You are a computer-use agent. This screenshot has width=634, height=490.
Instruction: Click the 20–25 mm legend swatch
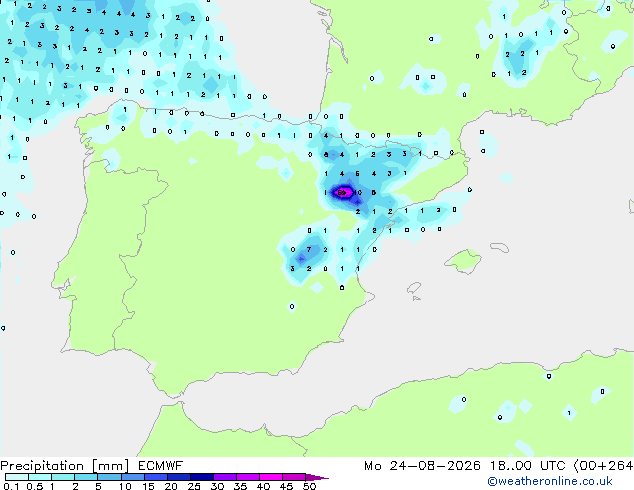178,477
